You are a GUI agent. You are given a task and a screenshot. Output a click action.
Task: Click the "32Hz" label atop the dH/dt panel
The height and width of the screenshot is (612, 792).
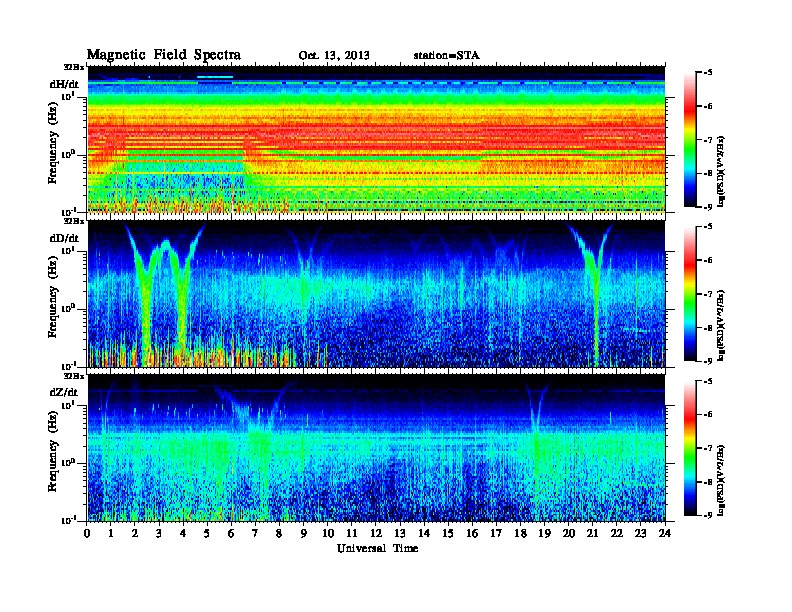[74, 67]
